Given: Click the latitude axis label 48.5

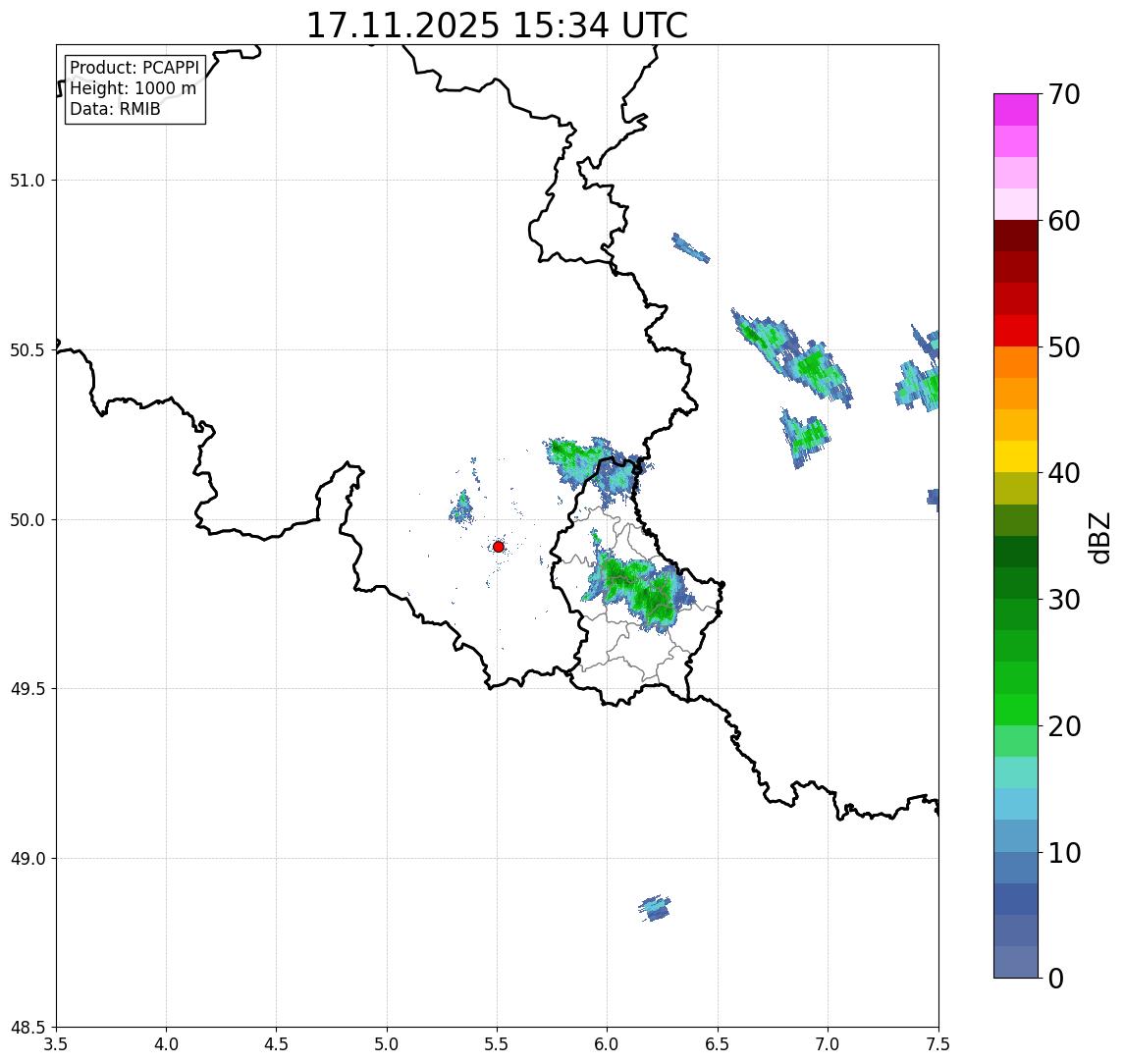Looking at the screenshot, I should (27, 1028).
